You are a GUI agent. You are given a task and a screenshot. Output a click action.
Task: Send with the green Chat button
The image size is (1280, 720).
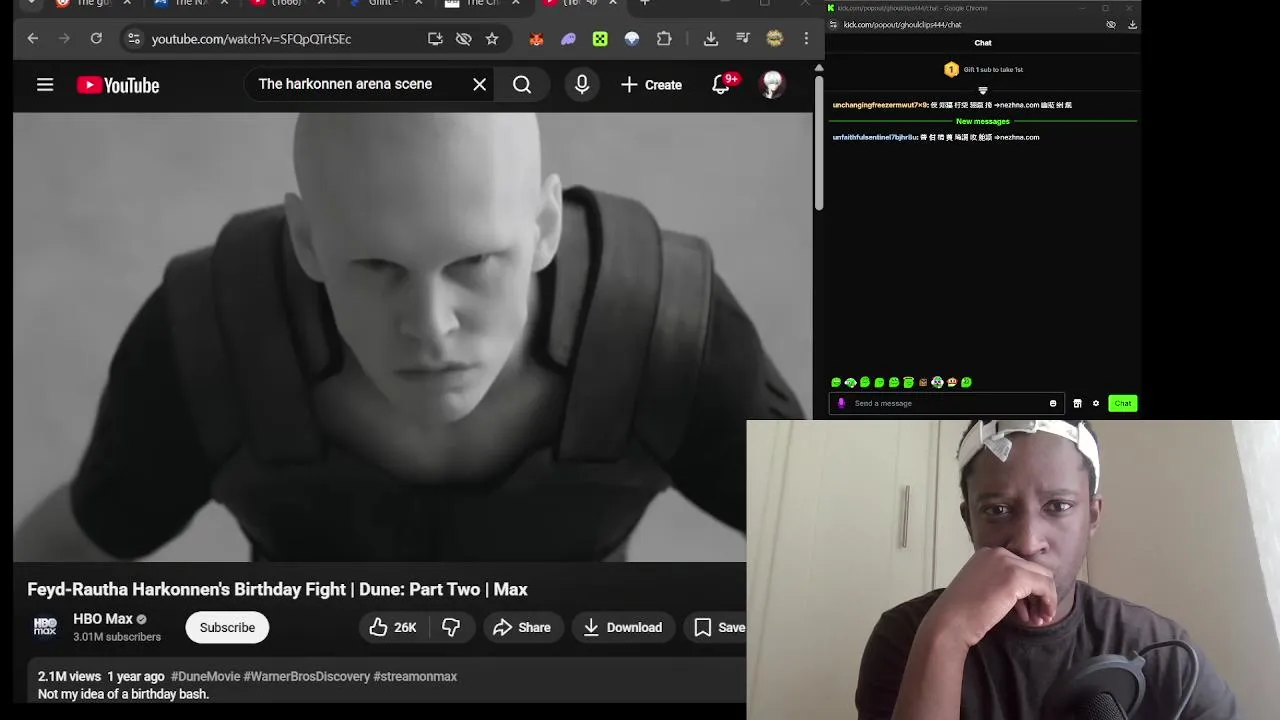coord(1123,403)
